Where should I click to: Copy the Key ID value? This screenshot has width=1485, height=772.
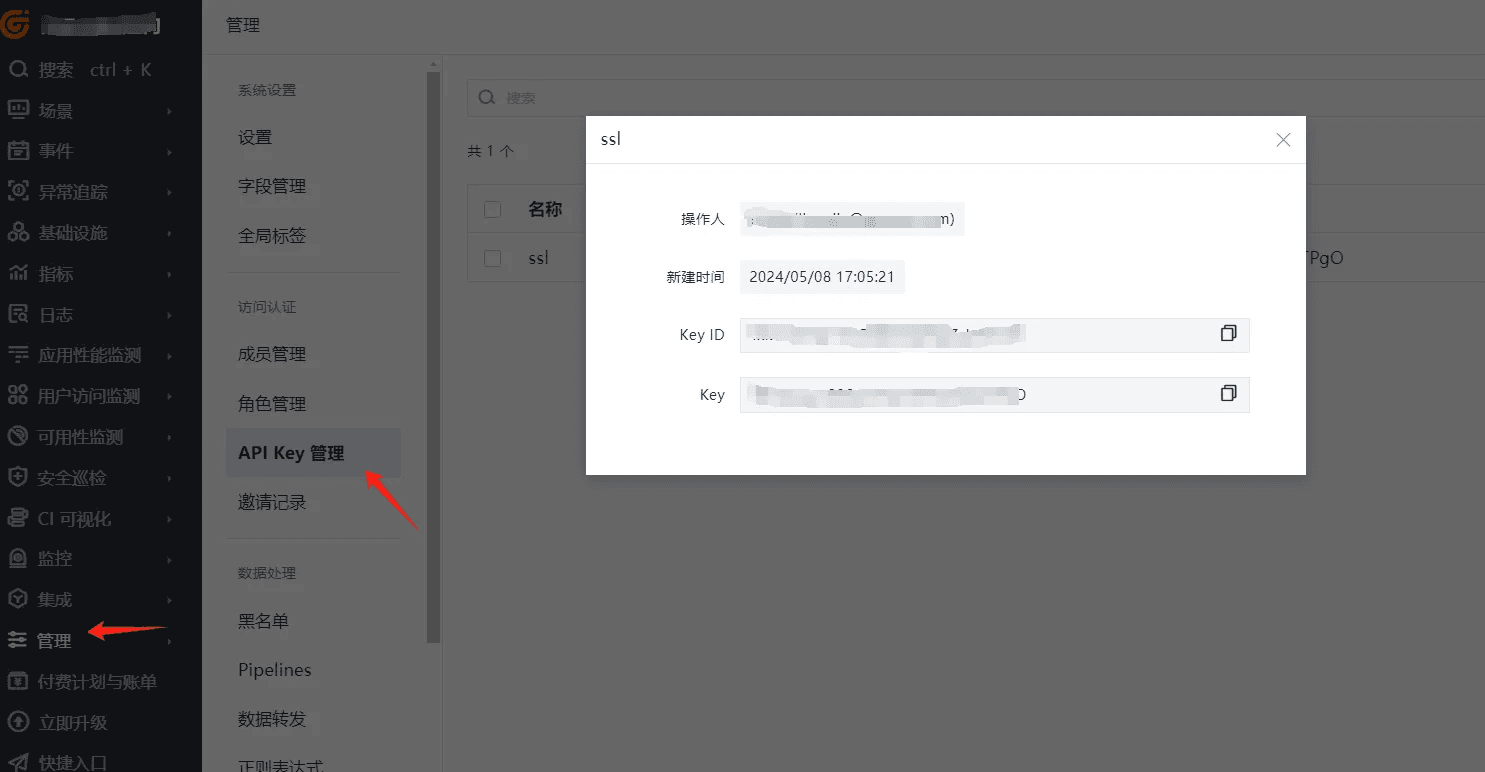click(x=1228, y=334)
